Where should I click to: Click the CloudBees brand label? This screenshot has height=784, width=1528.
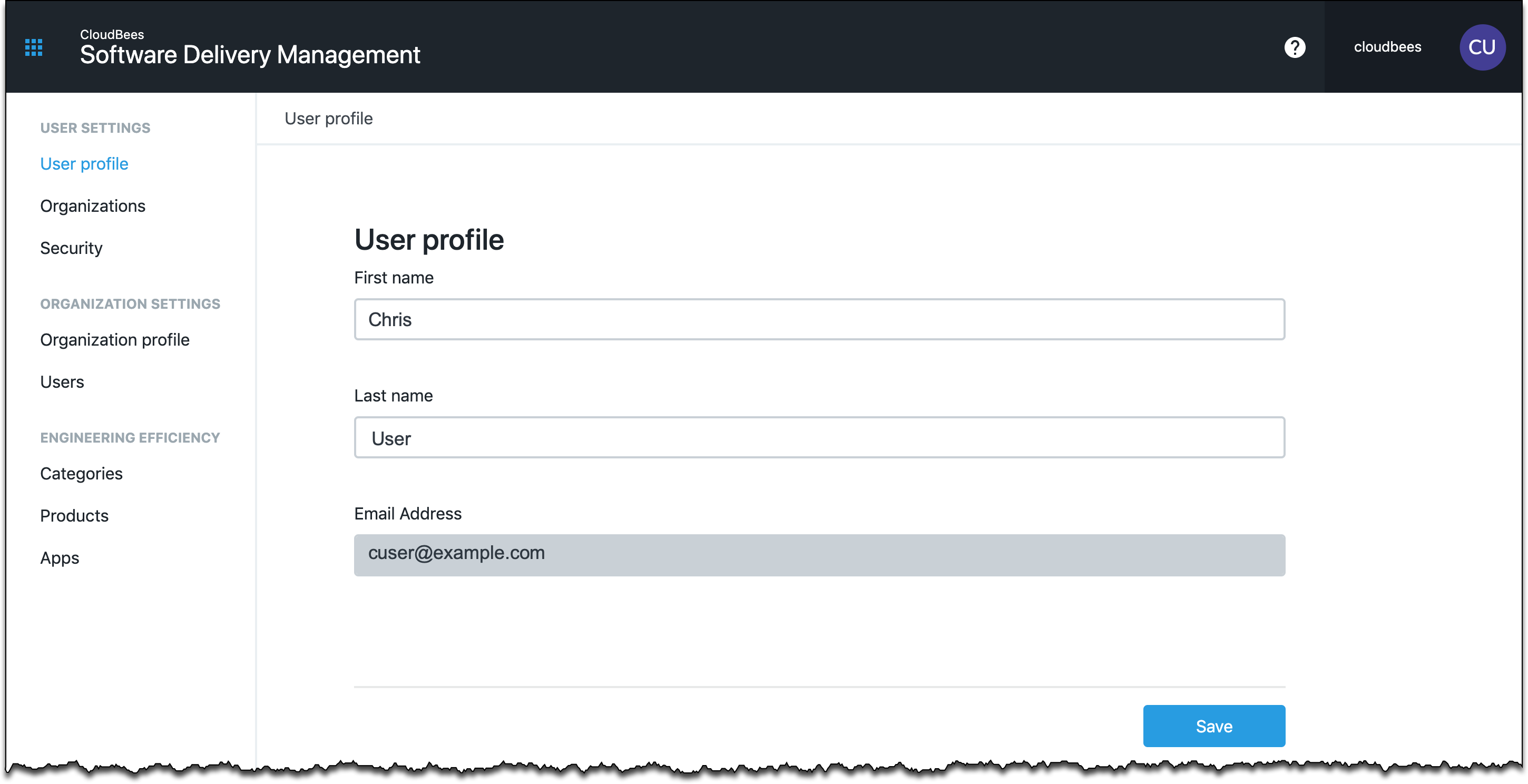click(x=112, y=34)
